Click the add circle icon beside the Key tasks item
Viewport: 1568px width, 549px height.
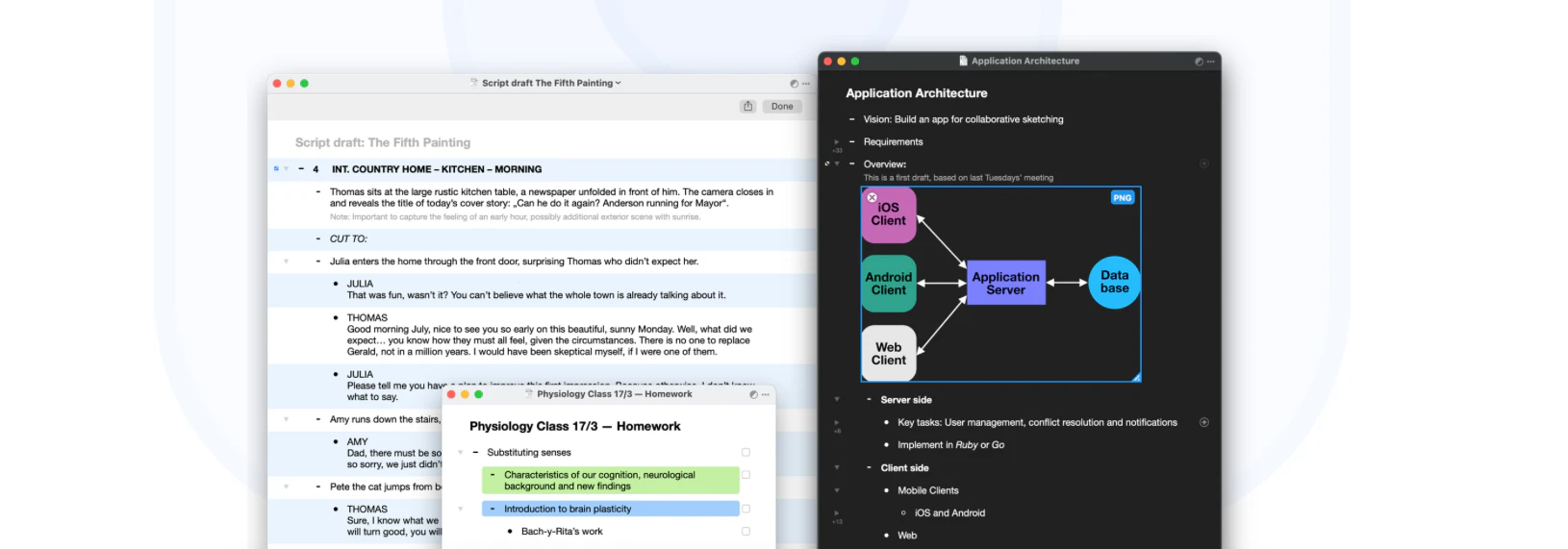point(1203,422)
